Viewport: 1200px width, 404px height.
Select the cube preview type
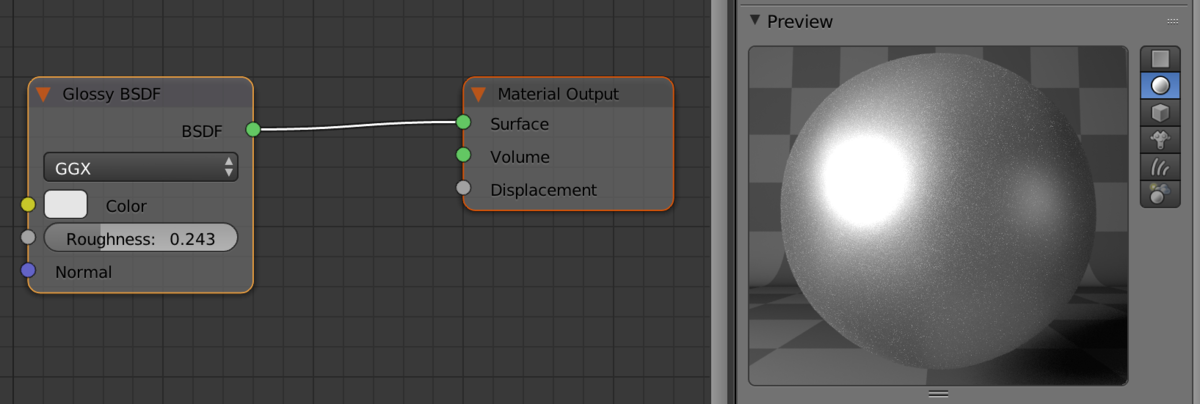click(x=1160, y=114)
